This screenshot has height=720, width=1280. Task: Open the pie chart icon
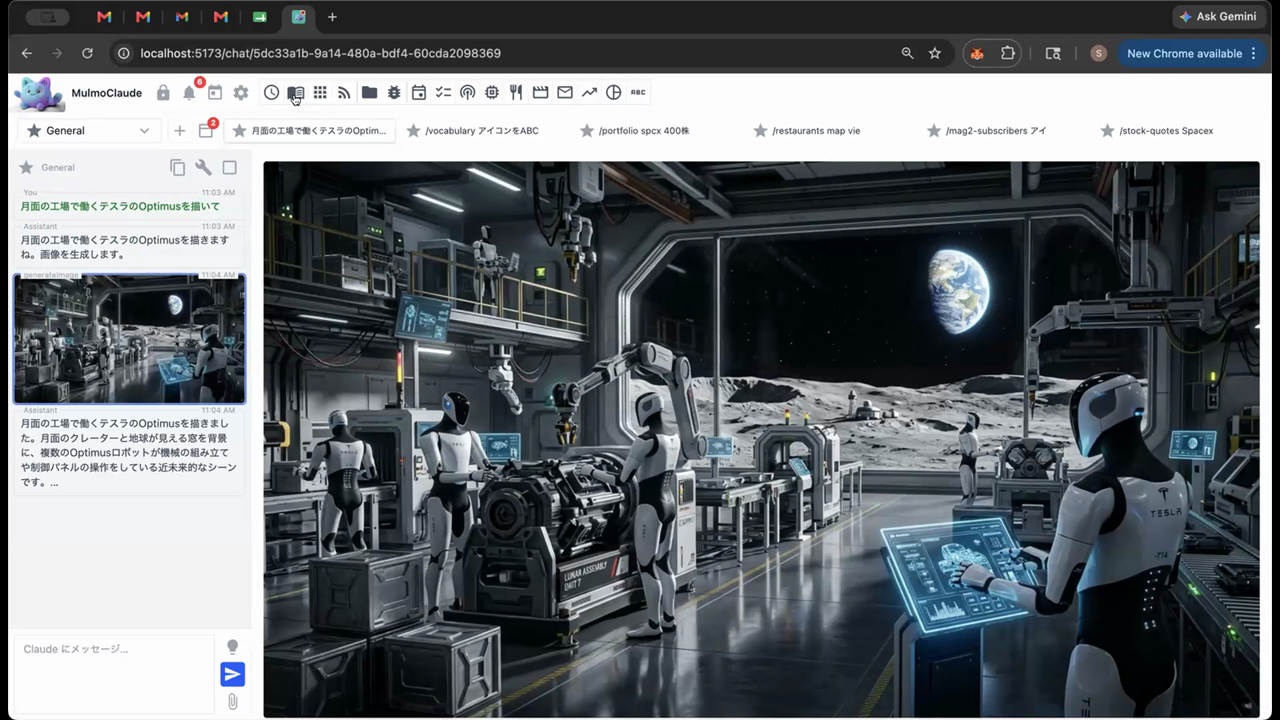(614, 93)
